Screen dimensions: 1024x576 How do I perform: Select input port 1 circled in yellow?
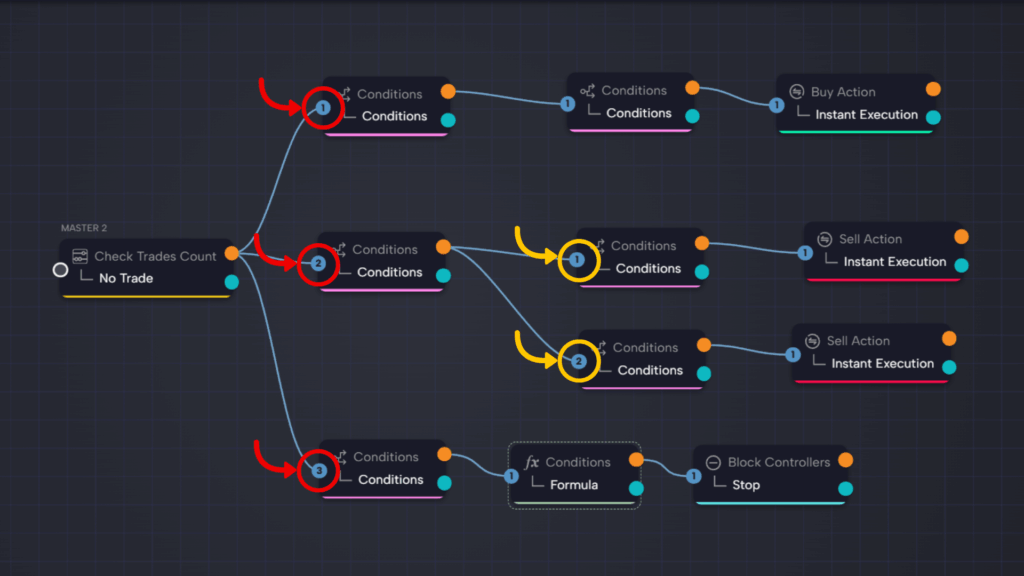pos(577,260)
